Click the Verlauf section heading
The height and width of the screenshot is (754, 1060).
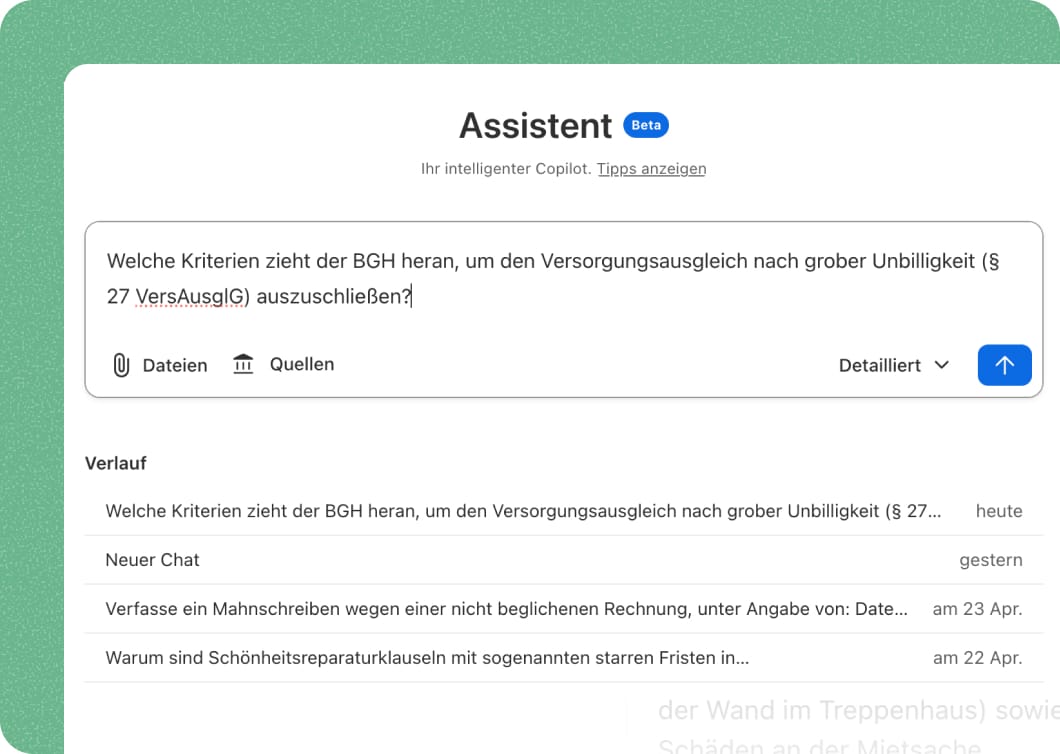click(x=116, y=463)
